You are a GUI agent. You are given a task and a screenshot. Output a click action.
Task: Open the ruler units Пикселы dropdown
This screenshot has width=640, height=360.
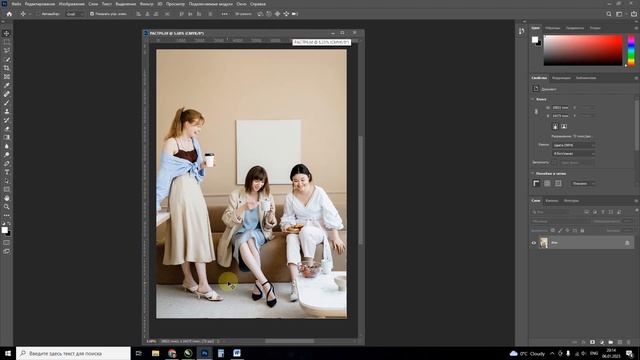(583, 184)
